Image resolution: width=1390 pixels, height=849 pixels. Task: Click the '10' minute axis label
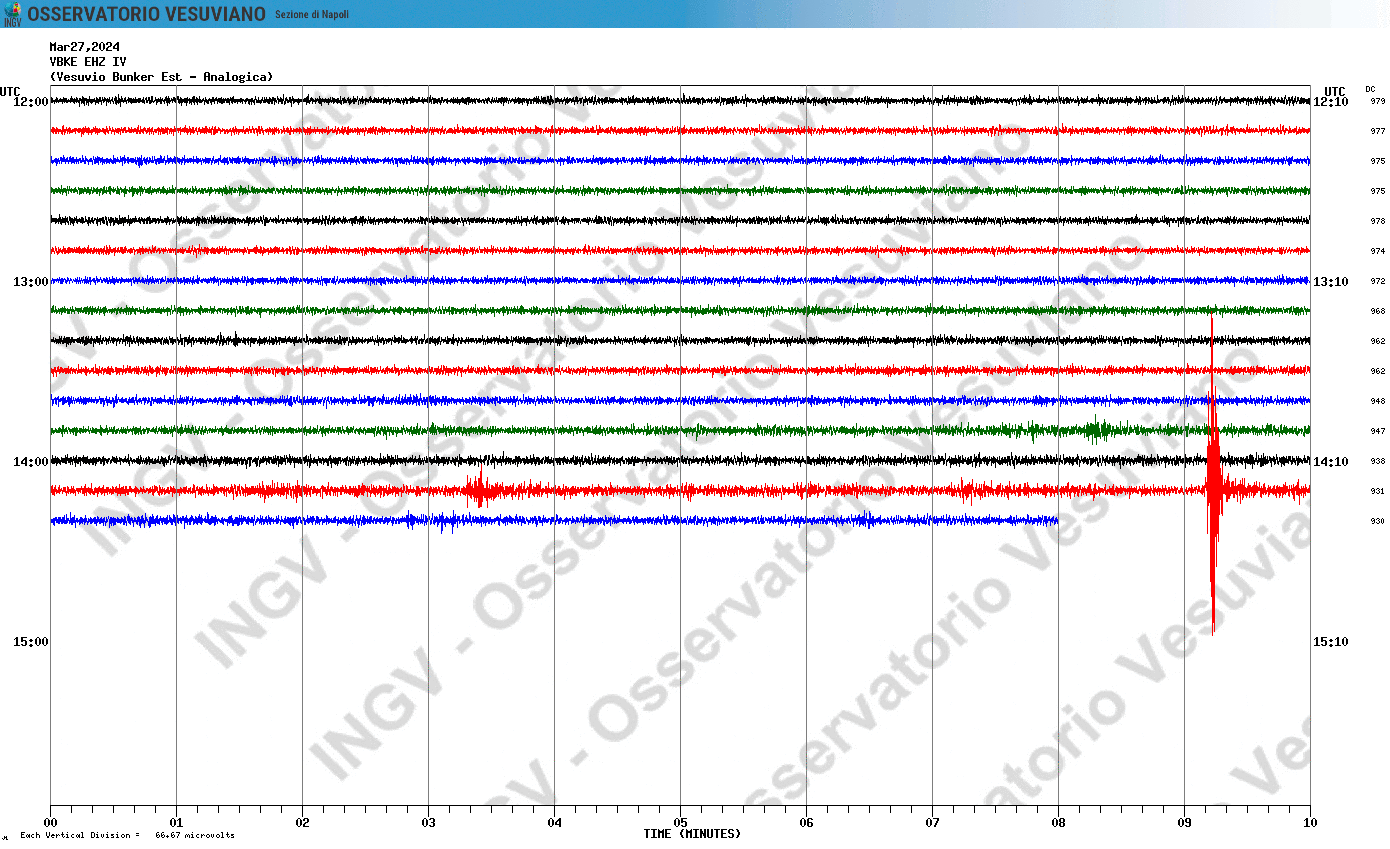1310,823
